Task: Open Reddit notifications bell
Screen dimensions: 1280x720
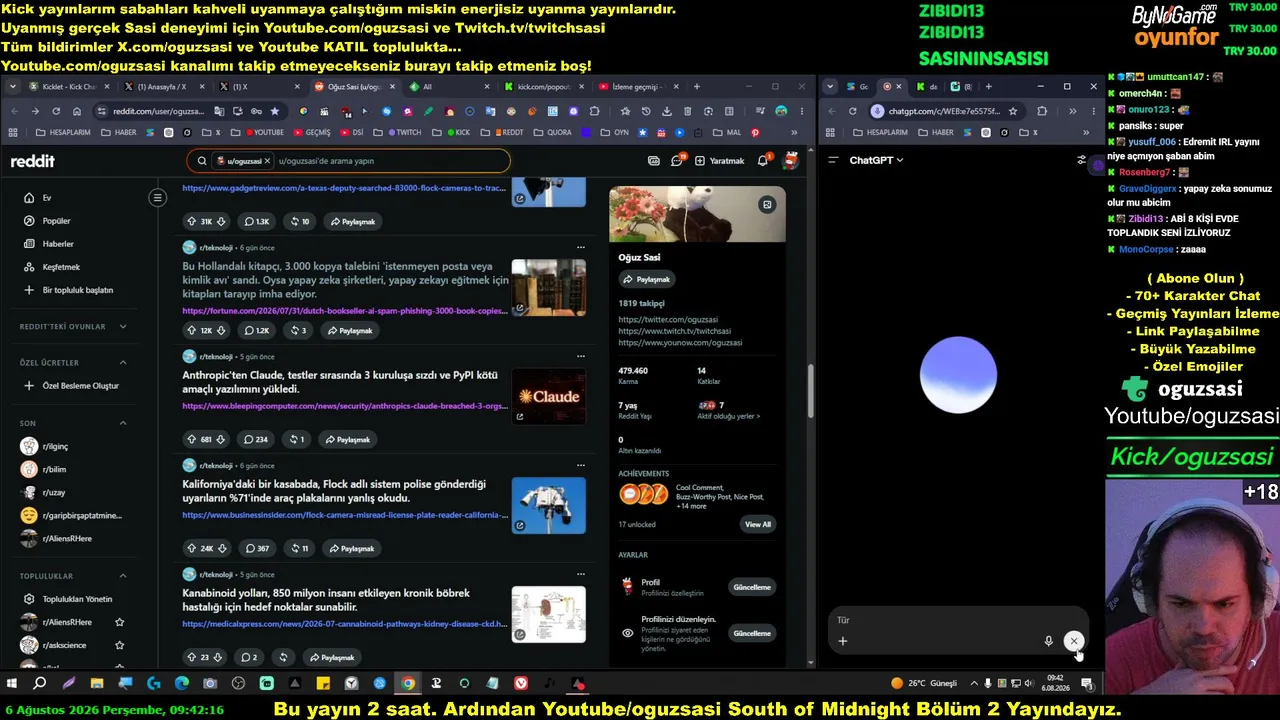Action: point(763,161)
